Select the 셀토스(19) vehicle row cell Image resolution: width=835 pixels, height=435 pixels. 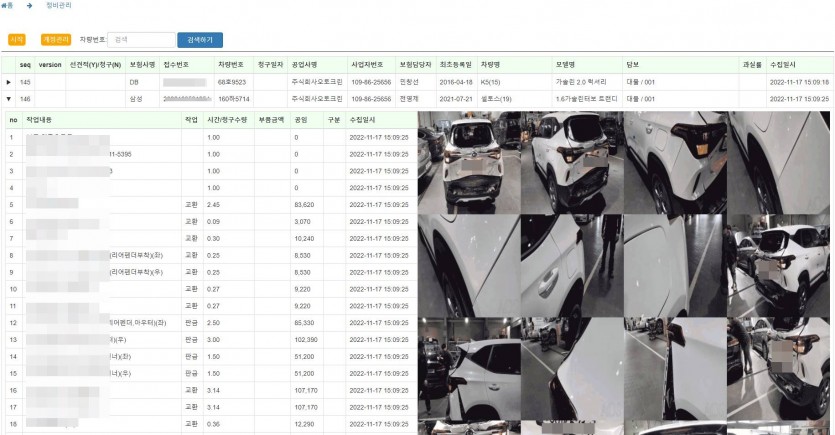pos(496,99)
